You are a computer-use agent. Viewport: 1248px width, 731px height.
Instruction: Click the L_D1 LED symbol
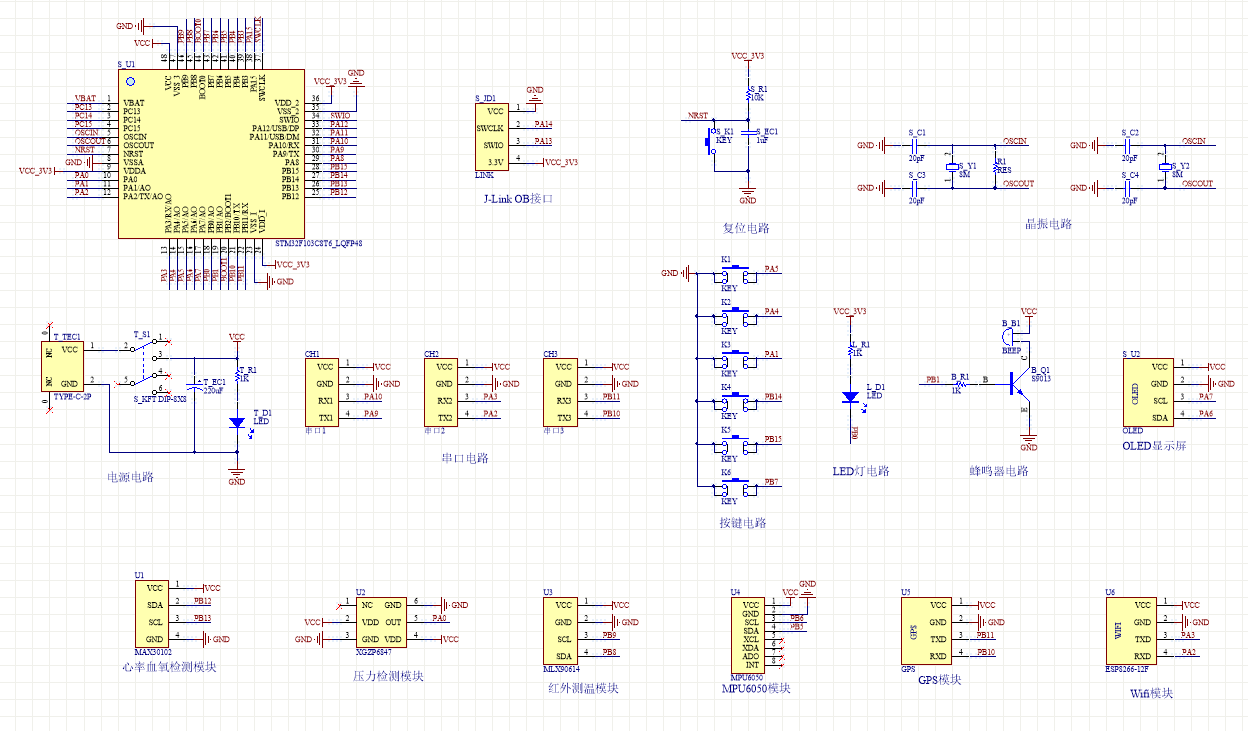[851, 397]
